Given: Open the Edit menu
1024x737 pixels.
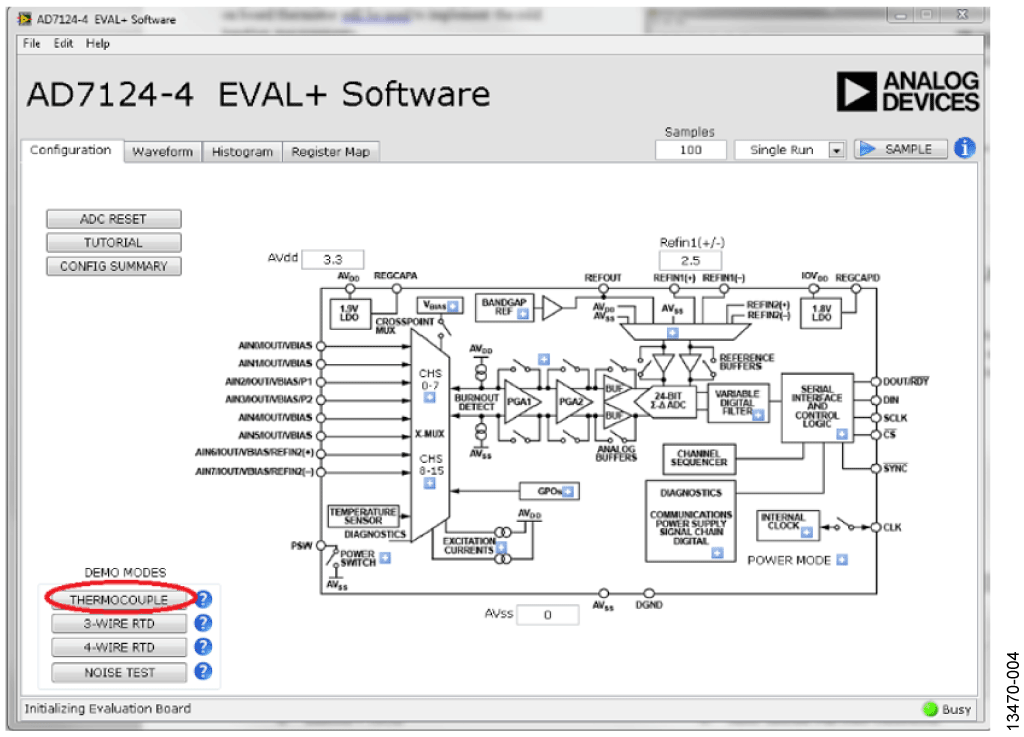Looking at the screenshot, I should point(63,44).
